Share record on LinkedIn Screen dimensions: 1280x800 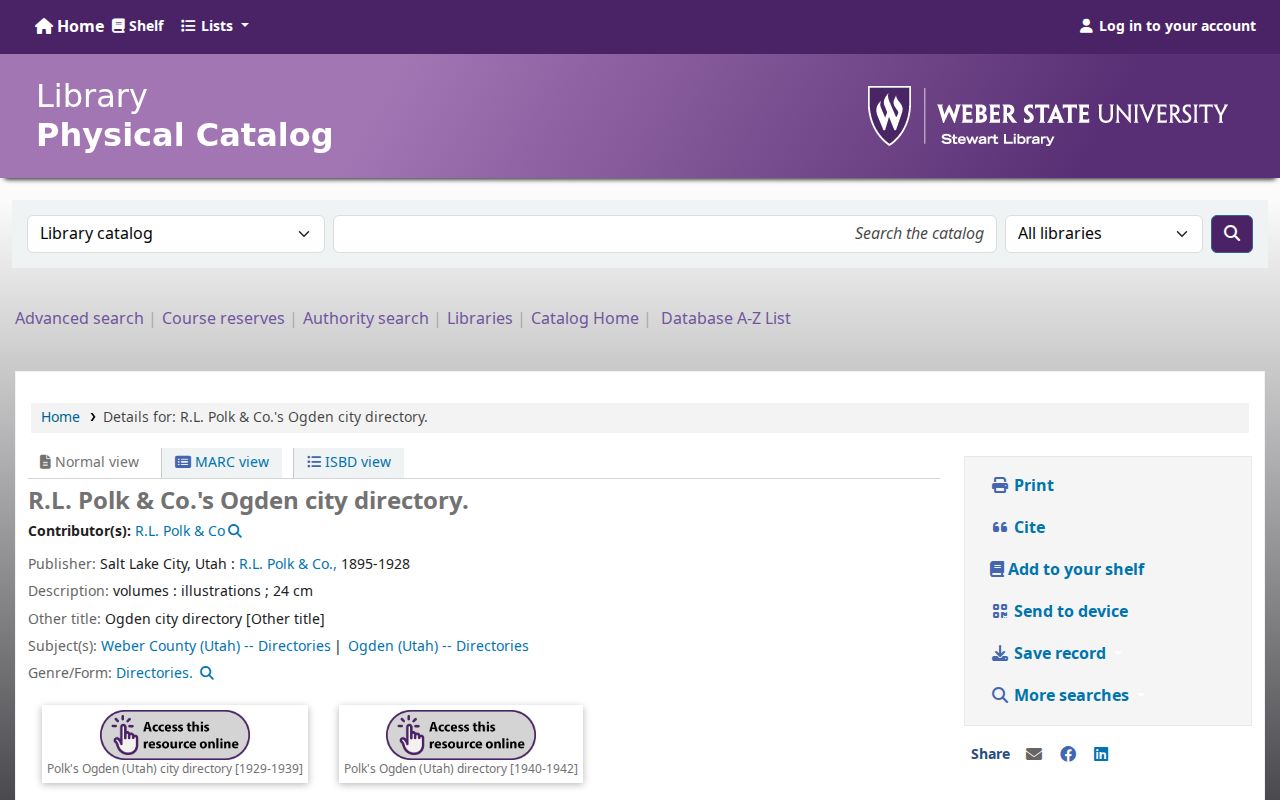click(1101, 754)
